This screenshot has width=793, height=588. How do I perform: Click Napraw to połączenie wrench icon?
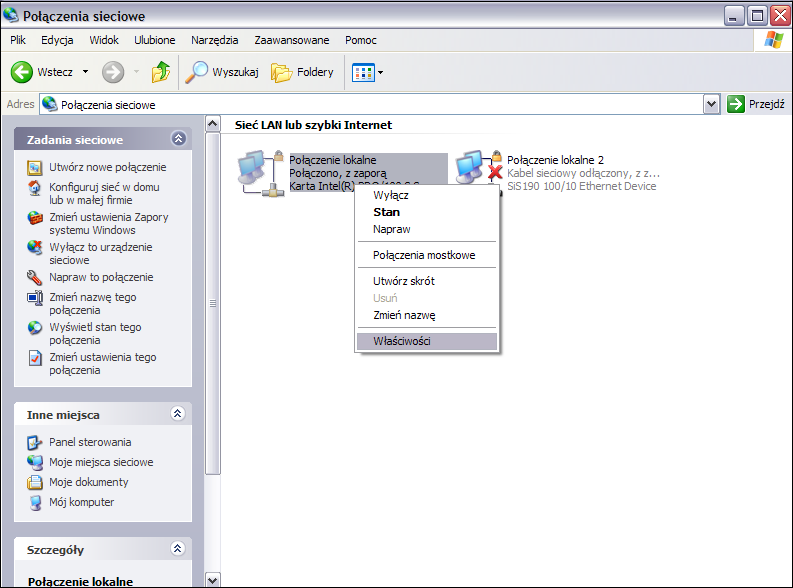coord(35,277)
